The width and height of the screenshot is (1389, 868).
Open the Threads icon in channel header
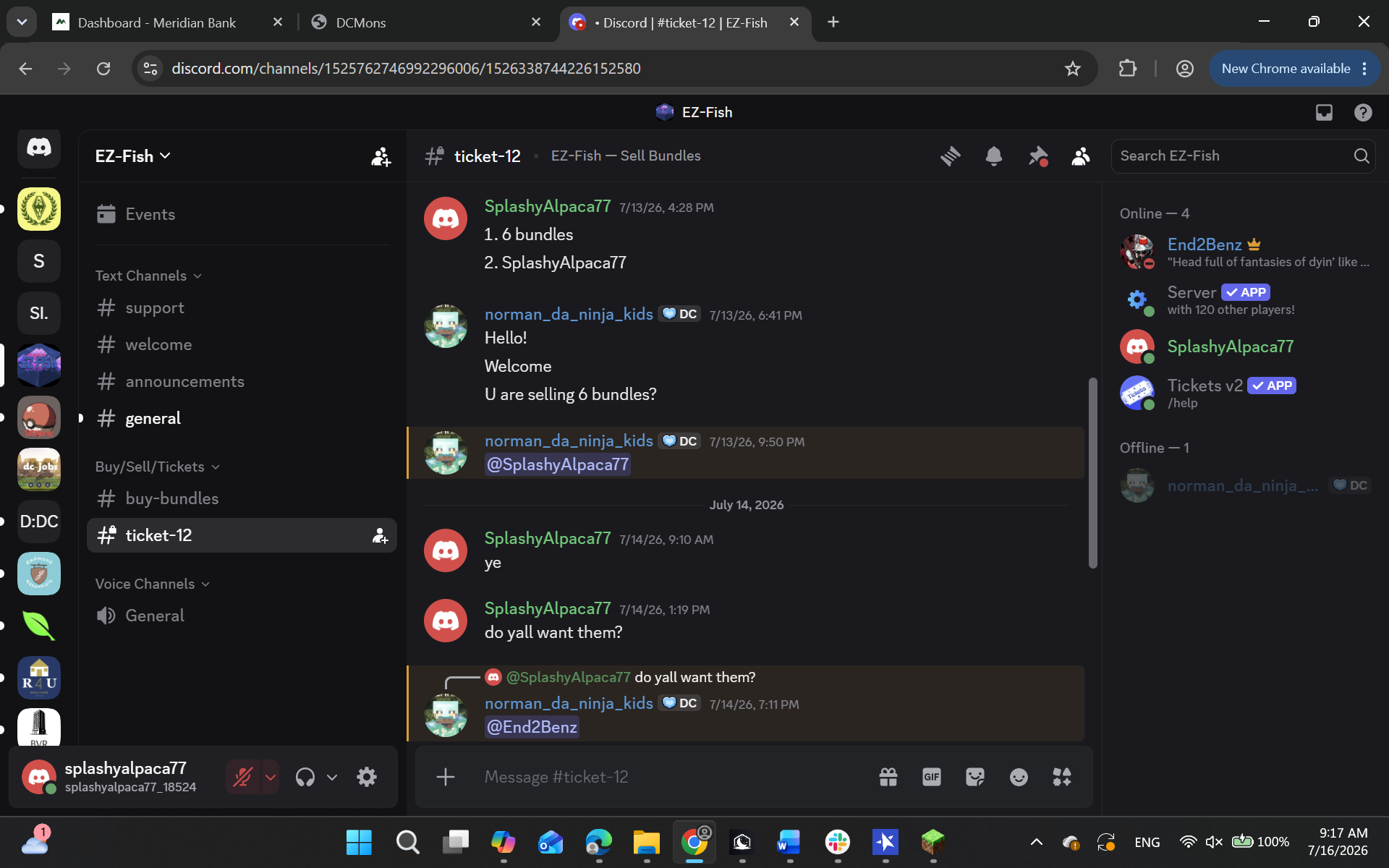pos(950,156)
